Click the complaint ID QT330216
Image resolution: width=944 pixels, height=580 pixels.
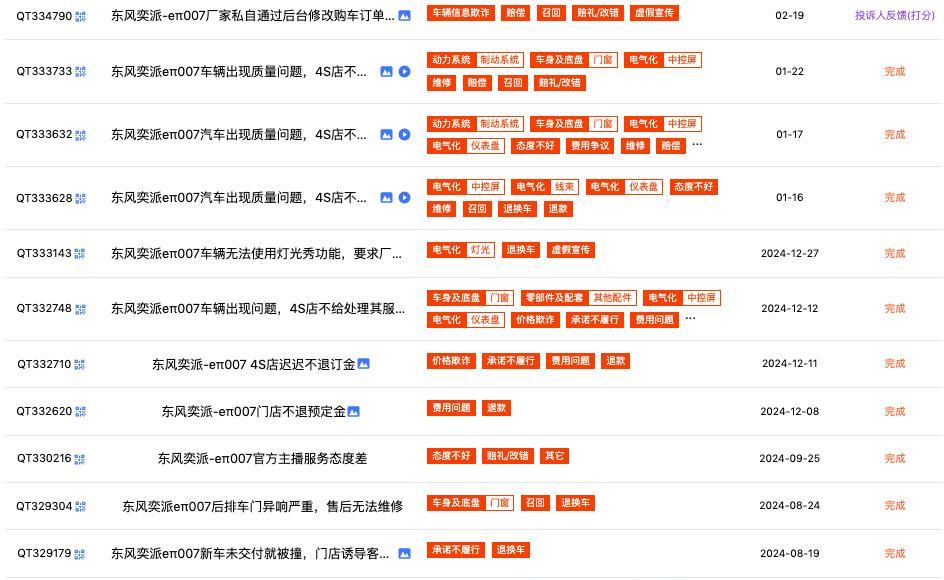(x=44, y=459)
